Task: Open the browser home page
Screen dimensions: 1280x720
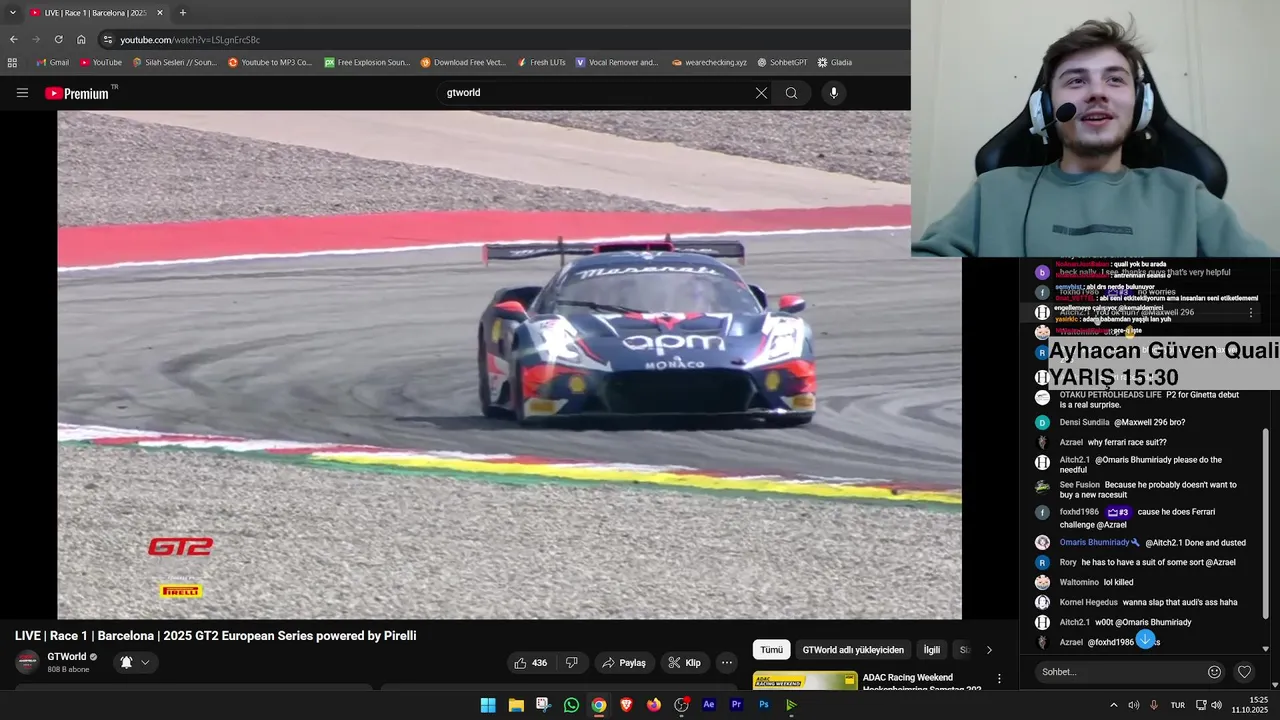Action: coord(81,39)
